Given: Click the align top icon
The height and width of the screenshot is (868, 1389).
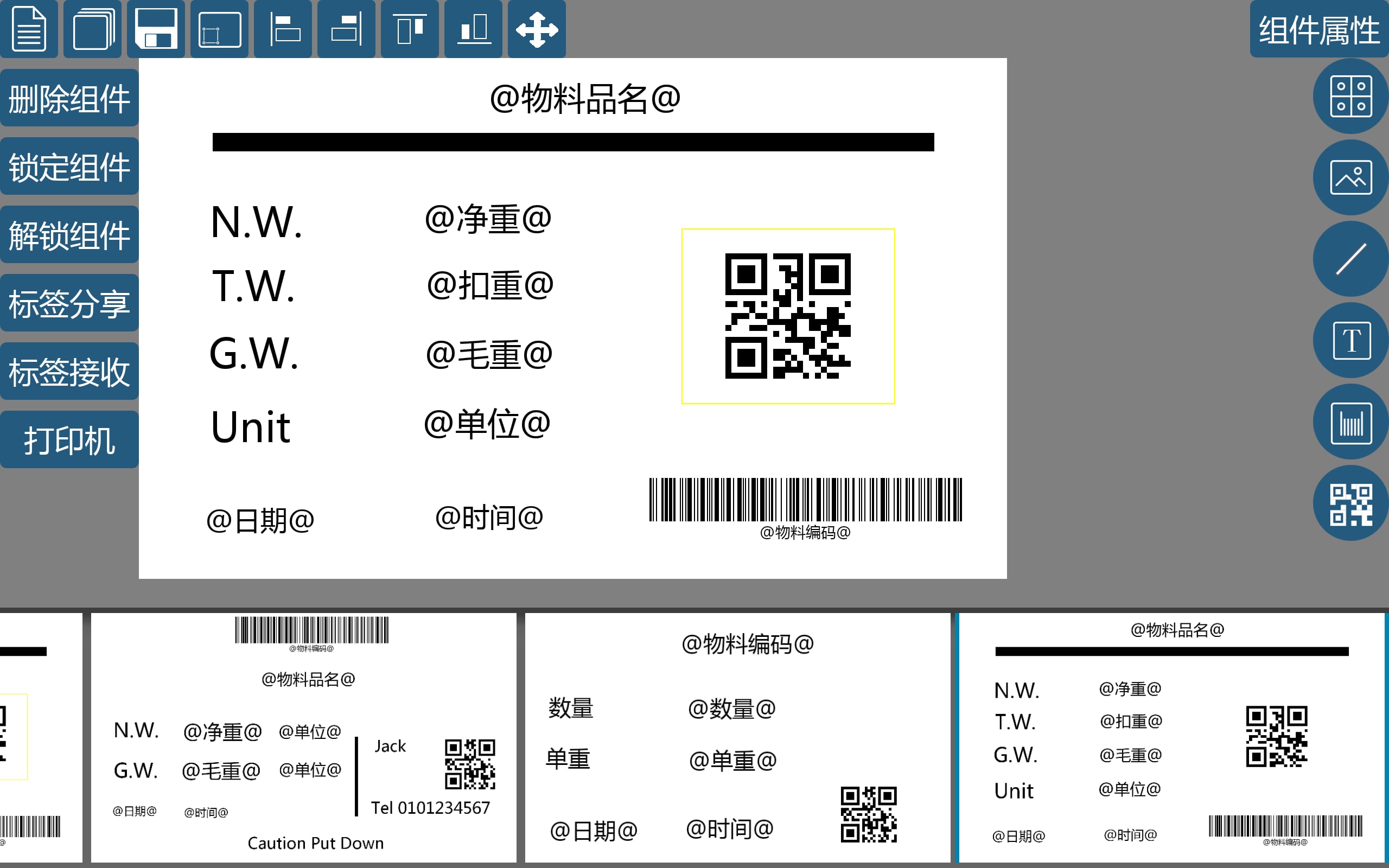Looking at the screenshot, I should coord(410,29).
